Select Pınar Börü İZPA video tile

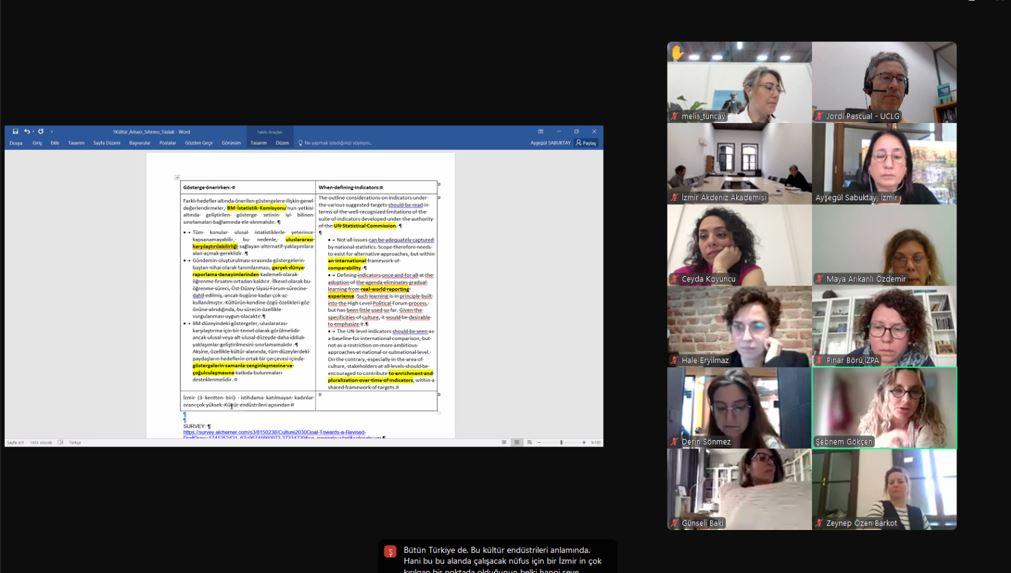[x=884, y=326]
